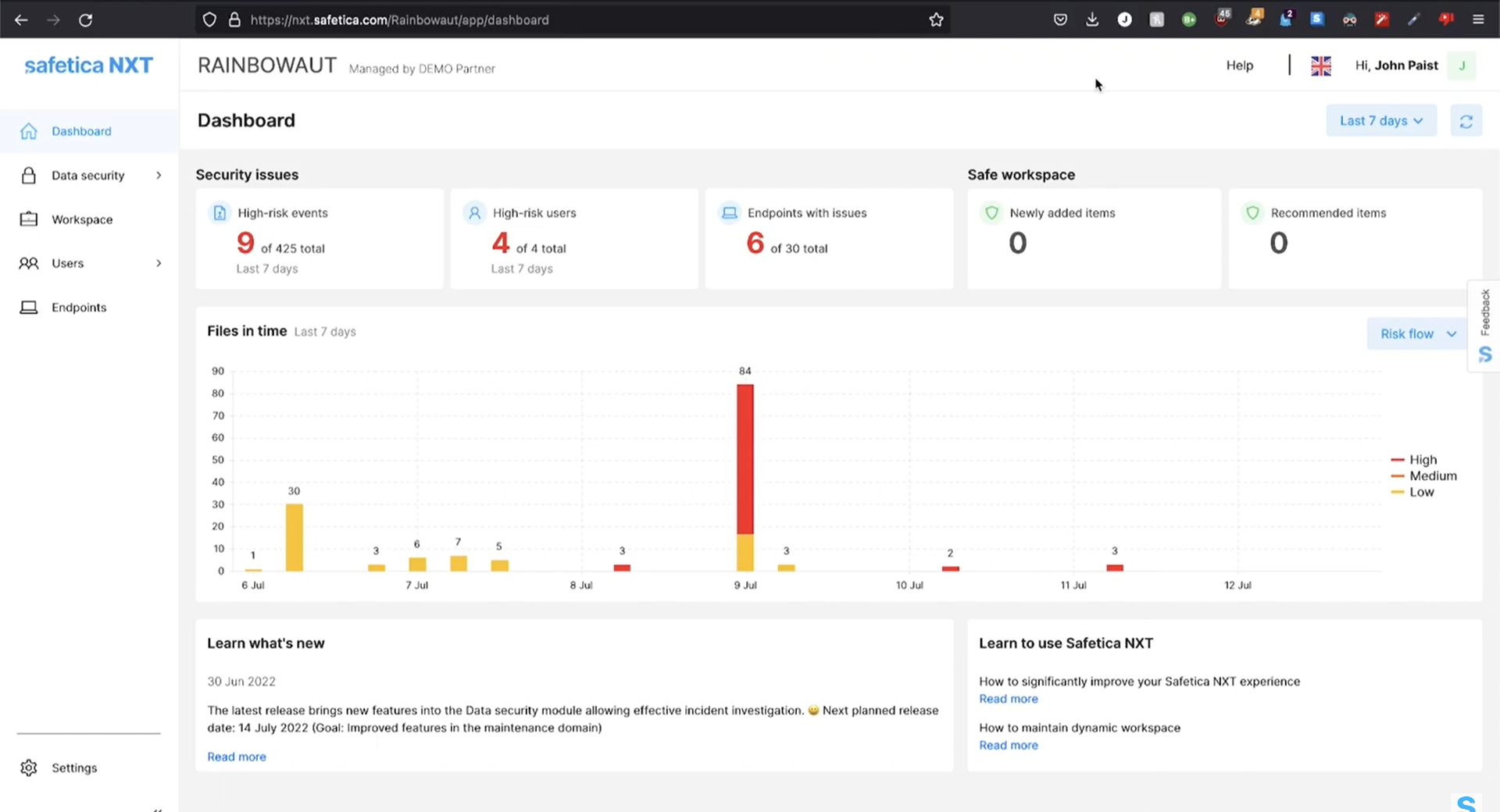Toggle the High series in chart legend
The width and height of the screenshot is (1500, 812).
(x=1422, y=460)
